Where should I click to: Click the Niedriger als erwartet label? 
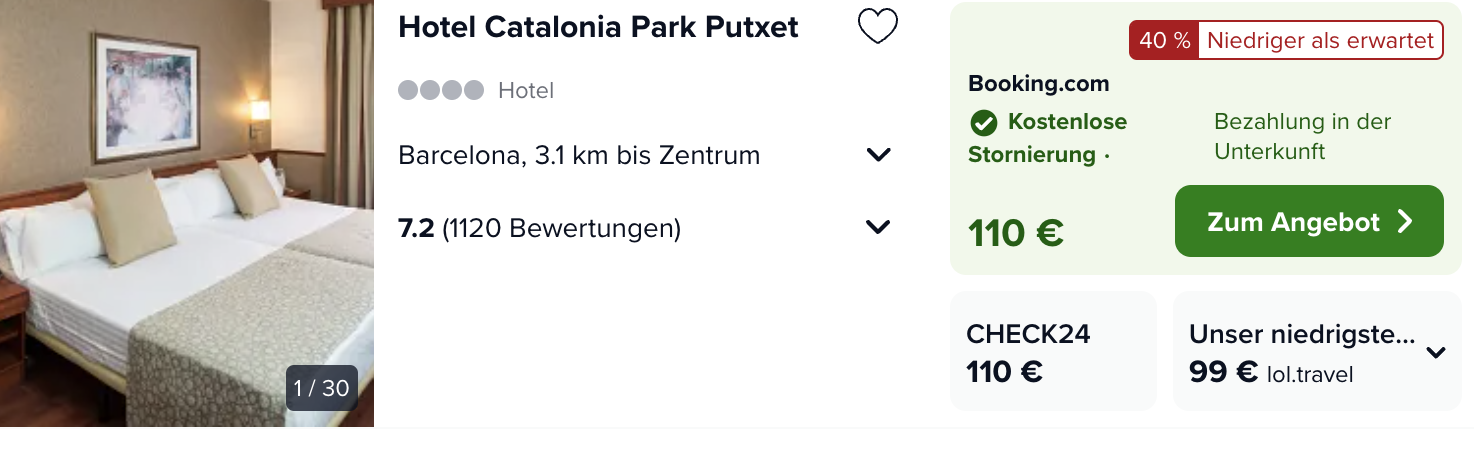1321,41
